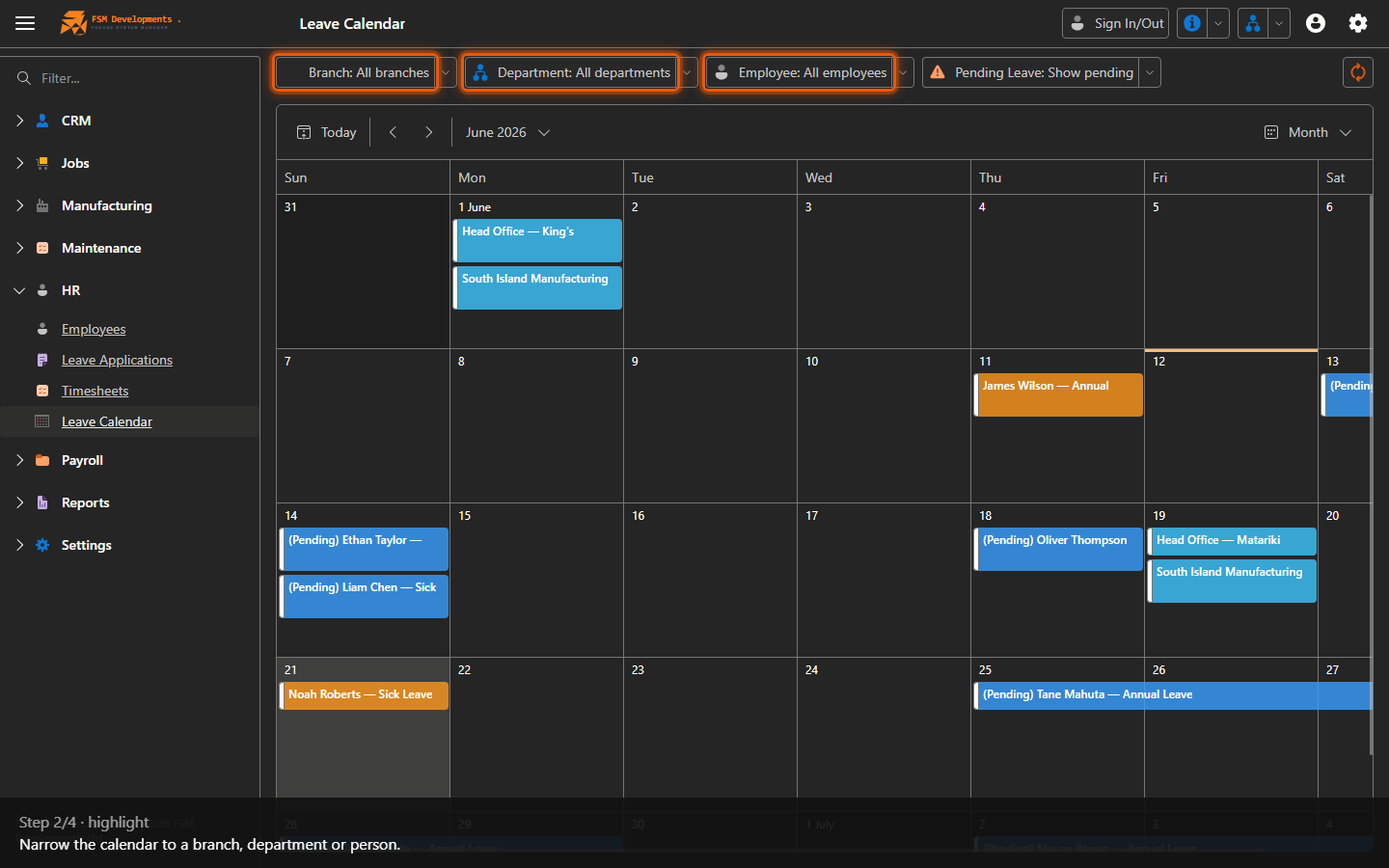Open Head Office Matariki holiday event
The width and height of the screenshot is (1389, 868).
tap(1232, 541)
